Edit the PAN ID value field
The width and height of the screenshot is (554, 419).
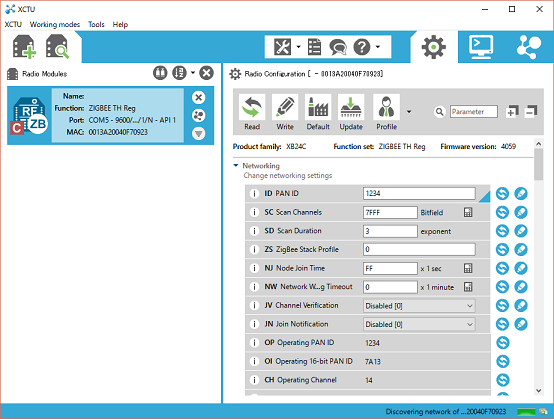click(x=419, y=193)
